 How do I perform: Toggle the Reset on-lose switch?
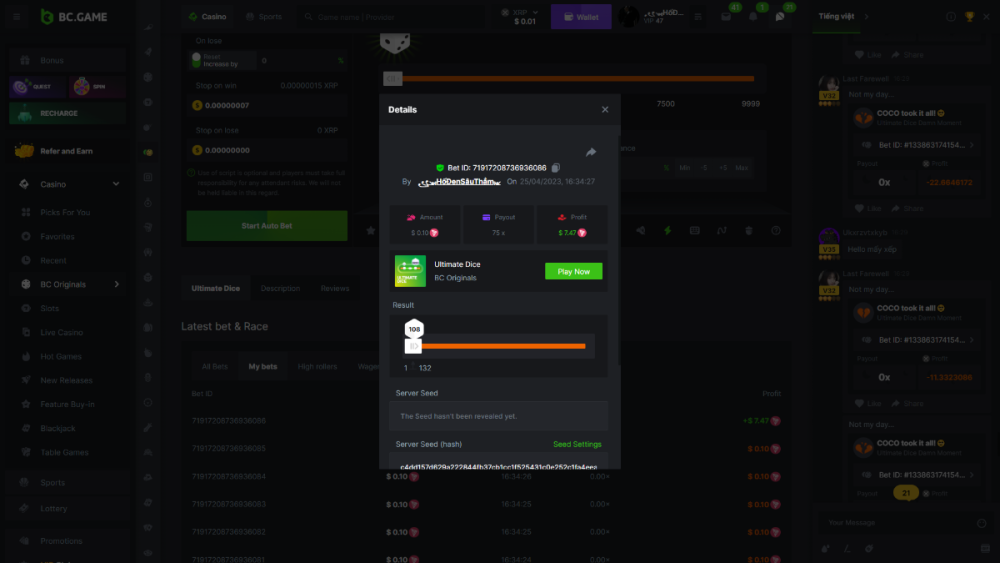[196, 60]
